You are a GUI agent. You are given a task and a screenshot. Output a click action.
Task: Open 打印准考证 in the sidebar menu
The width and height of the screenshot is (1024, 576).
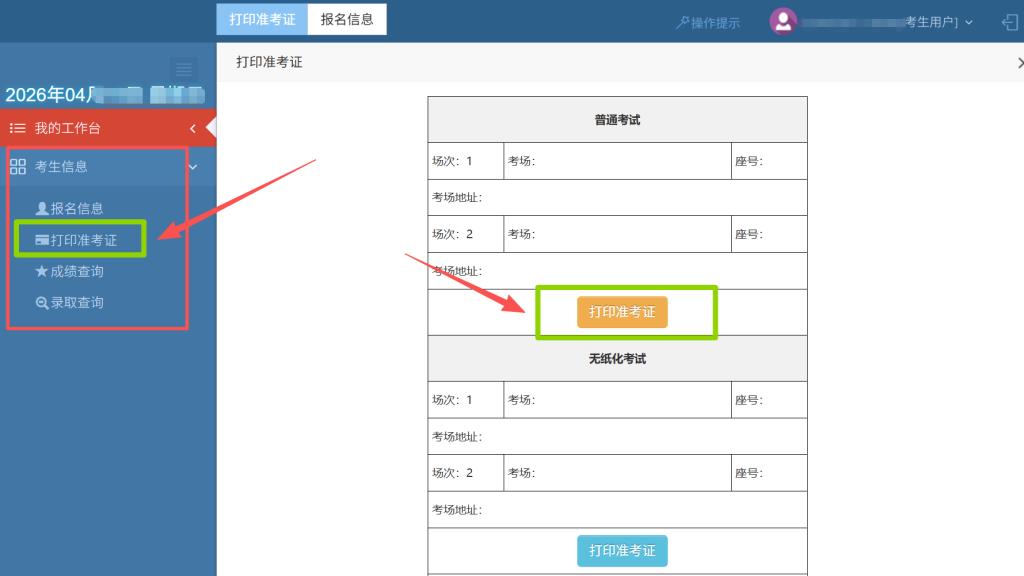point(84,240)
